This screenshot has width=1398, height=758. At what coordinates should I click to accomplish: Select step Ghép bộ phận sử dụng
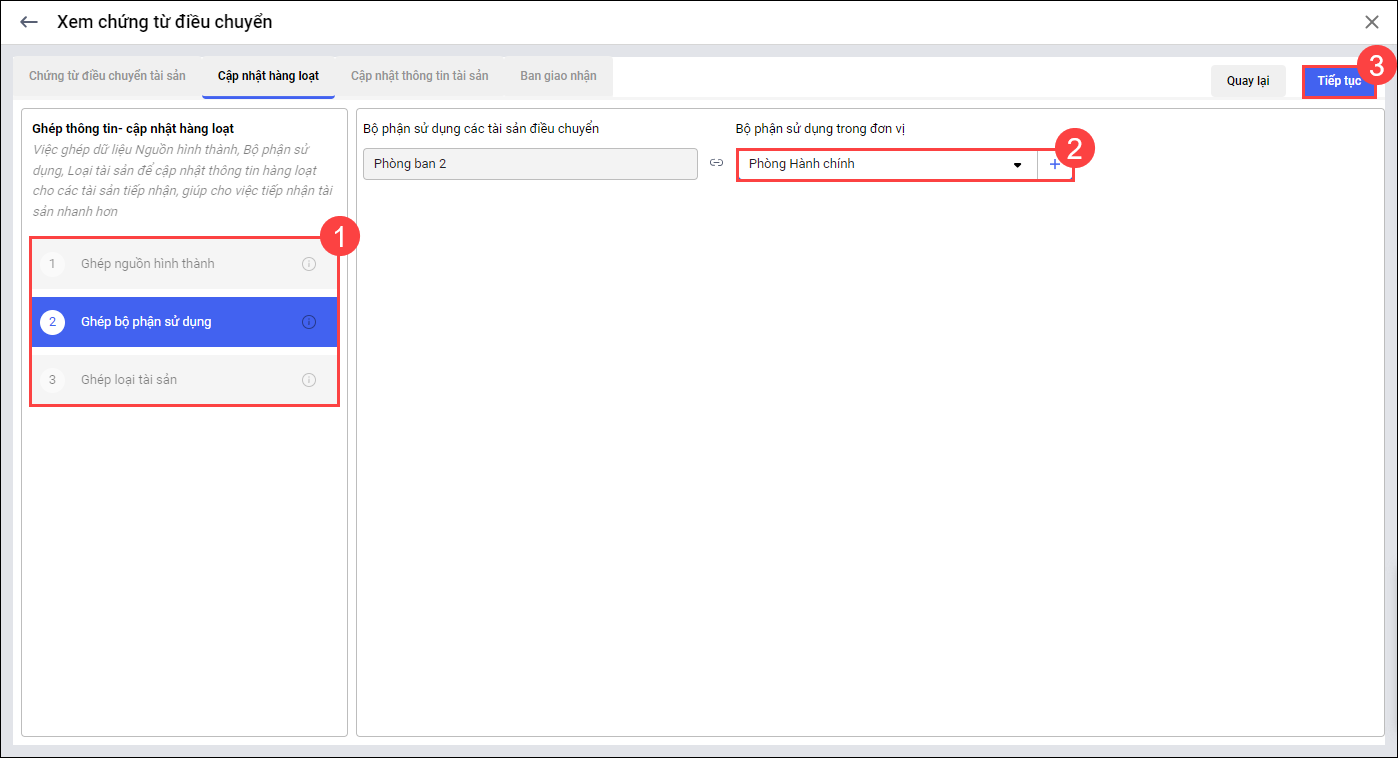point(185,322)
